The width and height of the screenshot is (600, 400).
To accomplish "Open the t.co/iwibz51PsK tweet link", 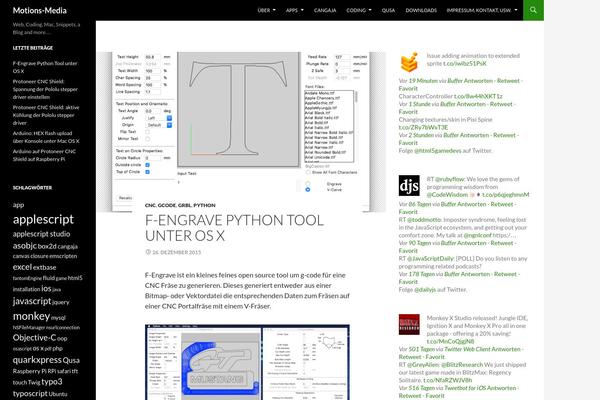I will (465, 63).
